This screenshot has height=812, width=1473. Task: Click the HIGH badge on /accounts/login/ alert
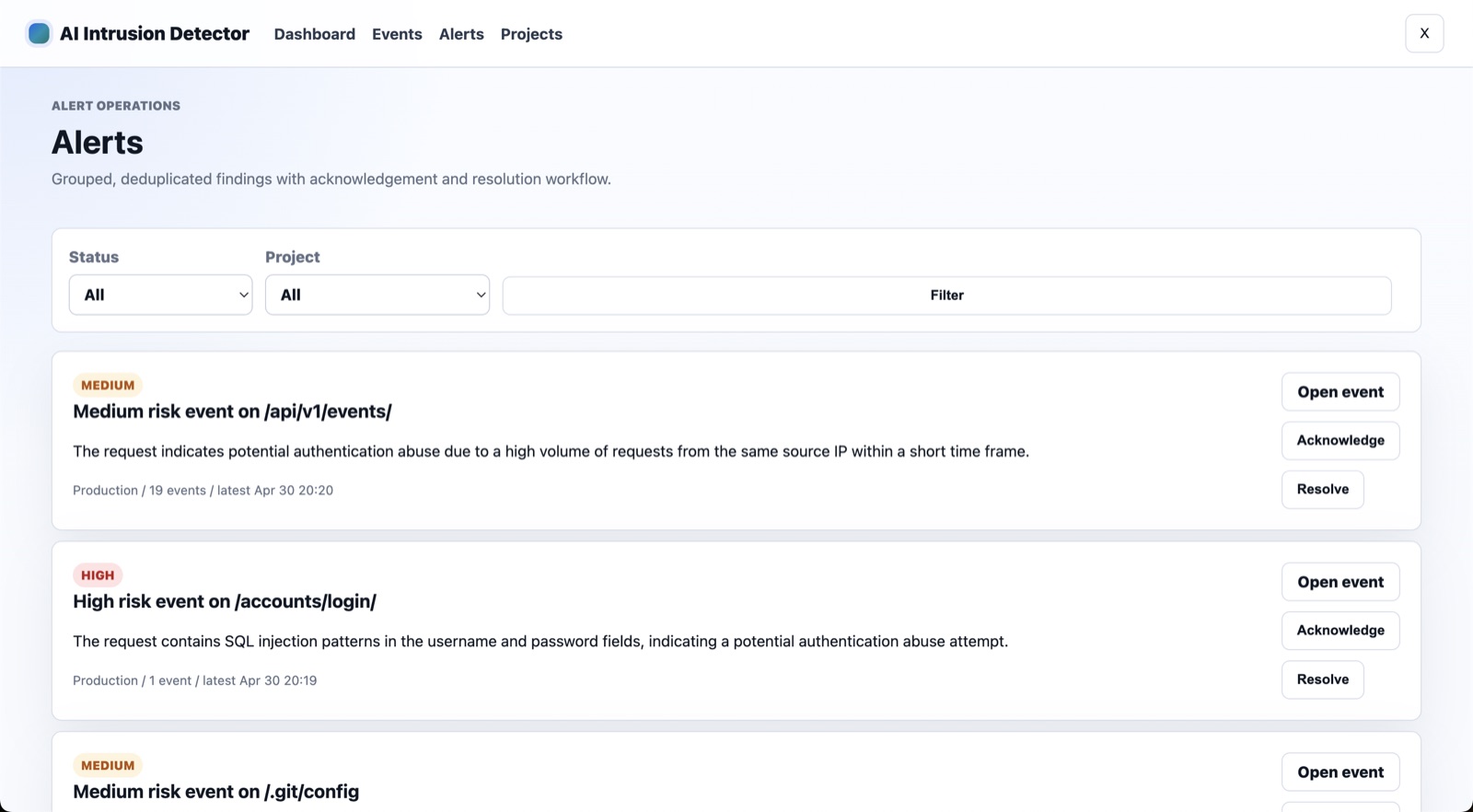click(x=98, y=575)
